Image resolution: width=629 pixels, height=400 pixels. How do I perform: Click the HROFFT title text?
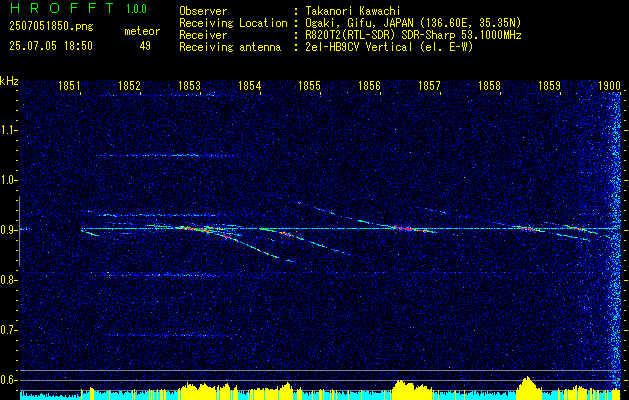62,8
